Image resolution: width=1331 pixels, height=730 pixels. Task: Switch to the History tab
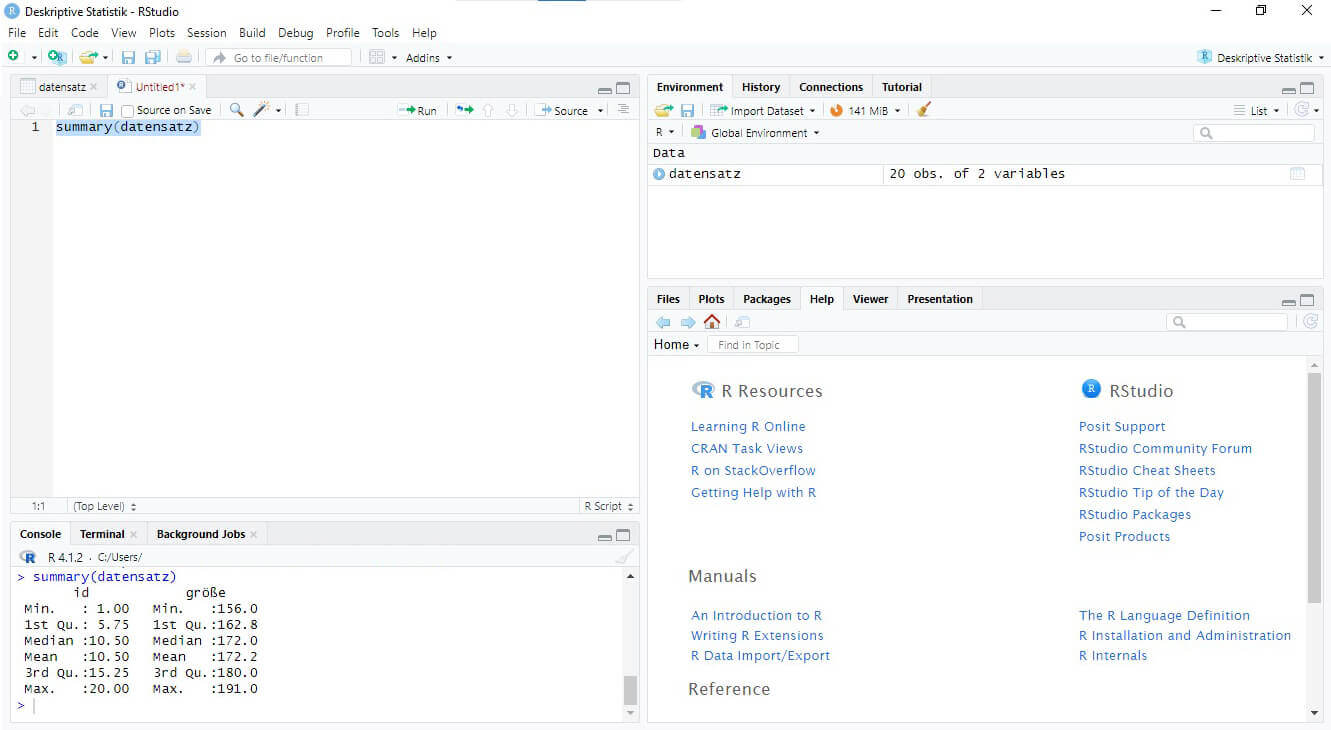tap(761, 87)
